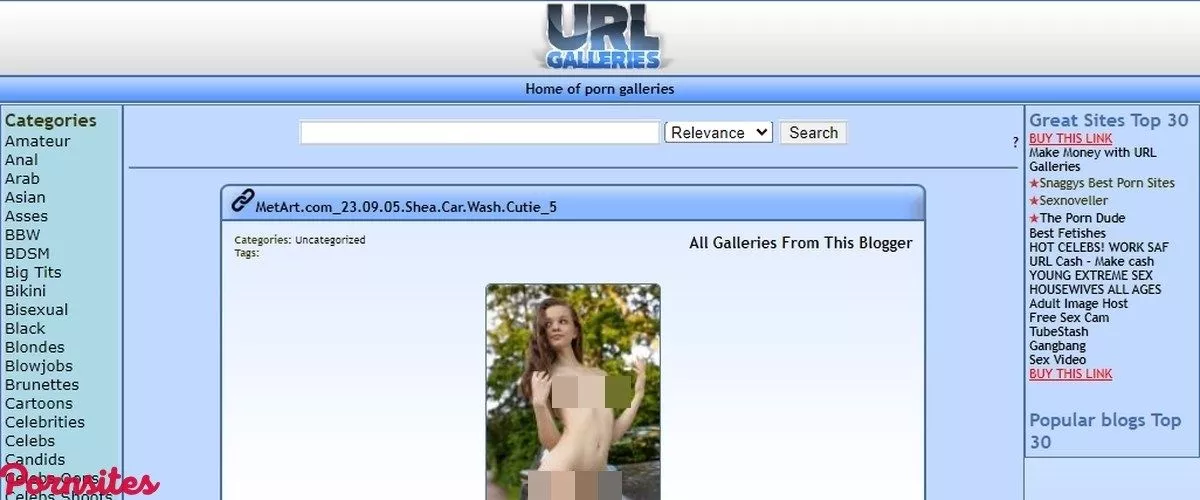Click into the search text field

tap(479, 133)
